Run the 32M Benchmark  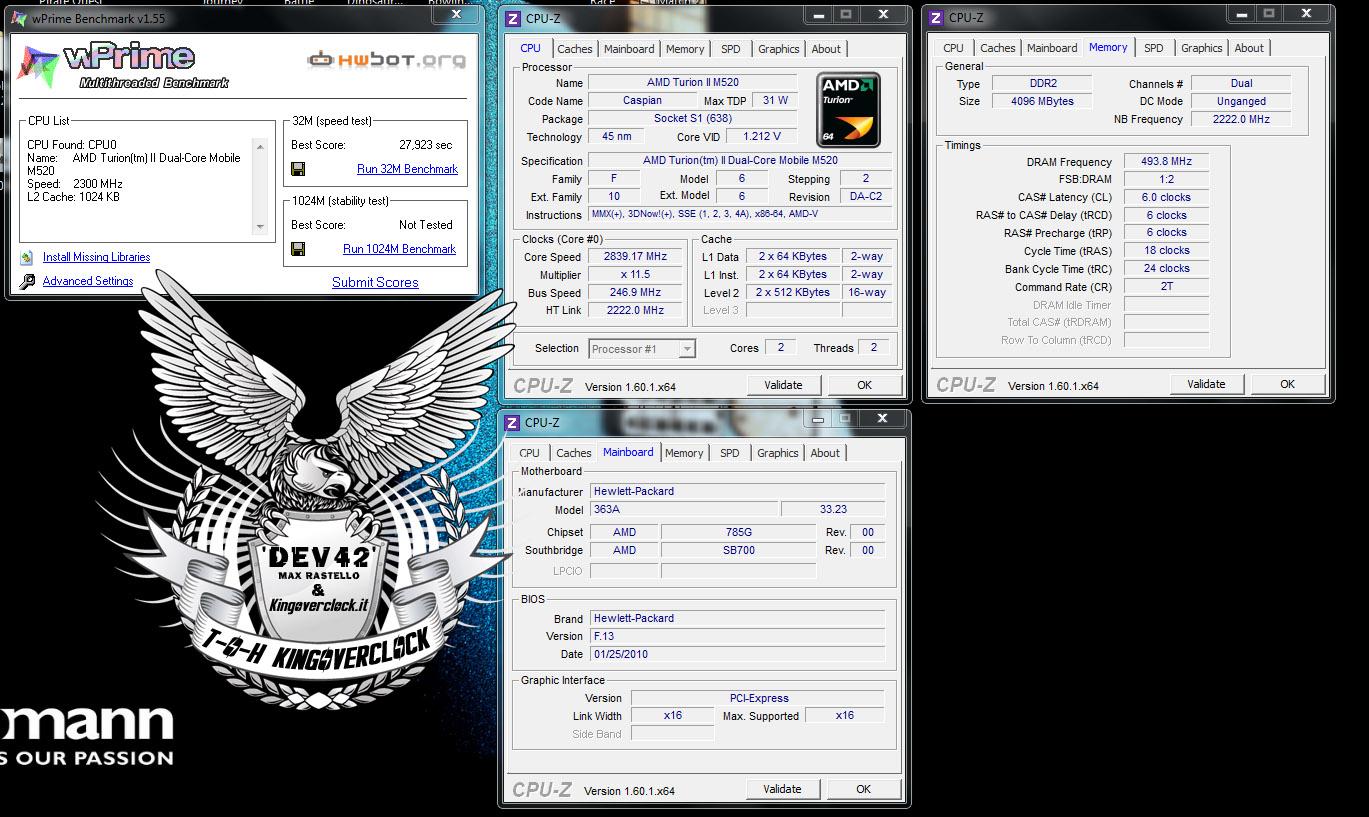(407, 169)
